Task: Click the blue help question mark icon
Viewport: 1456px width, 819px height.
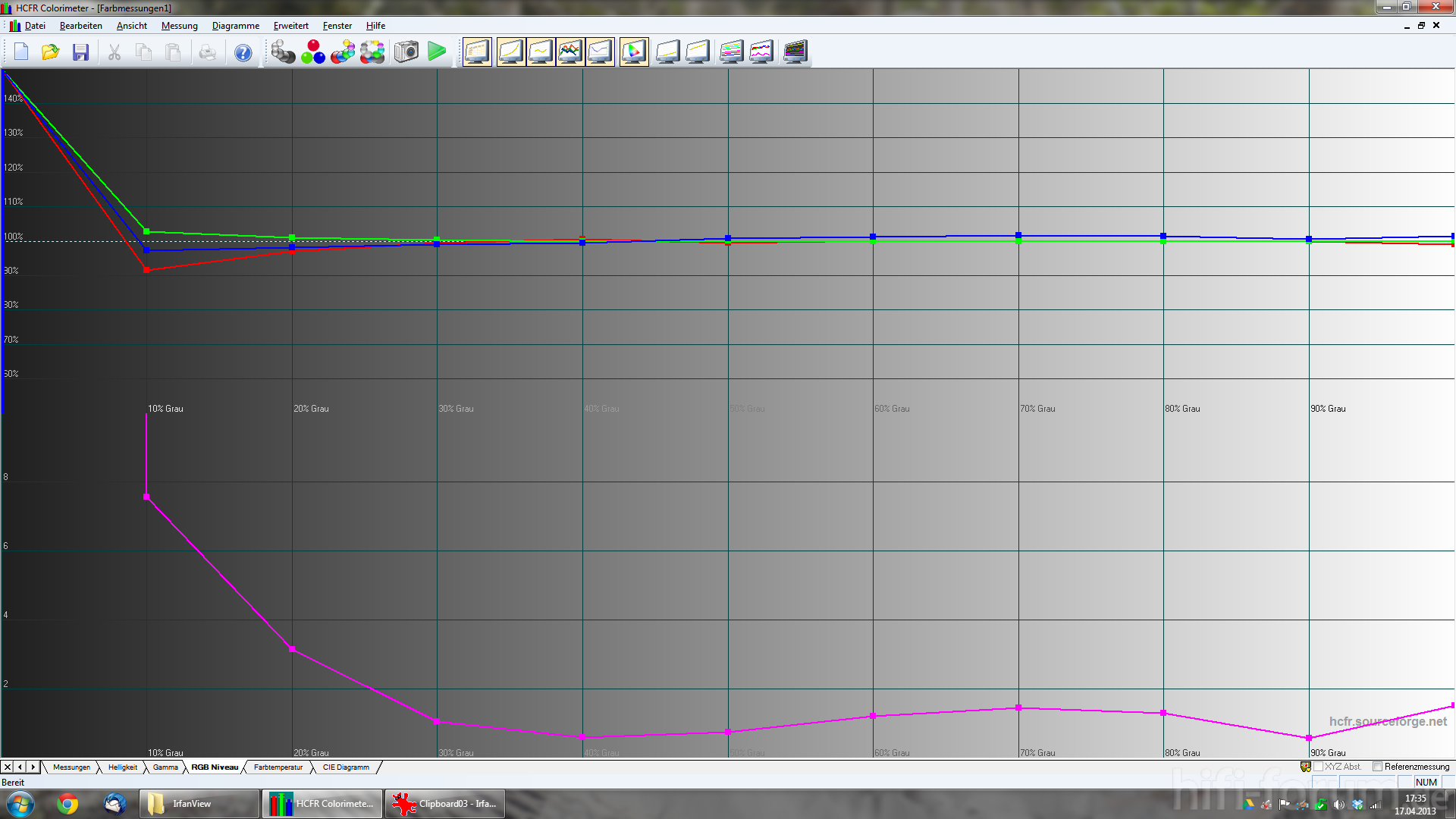Action: click(x=243, y=52)
